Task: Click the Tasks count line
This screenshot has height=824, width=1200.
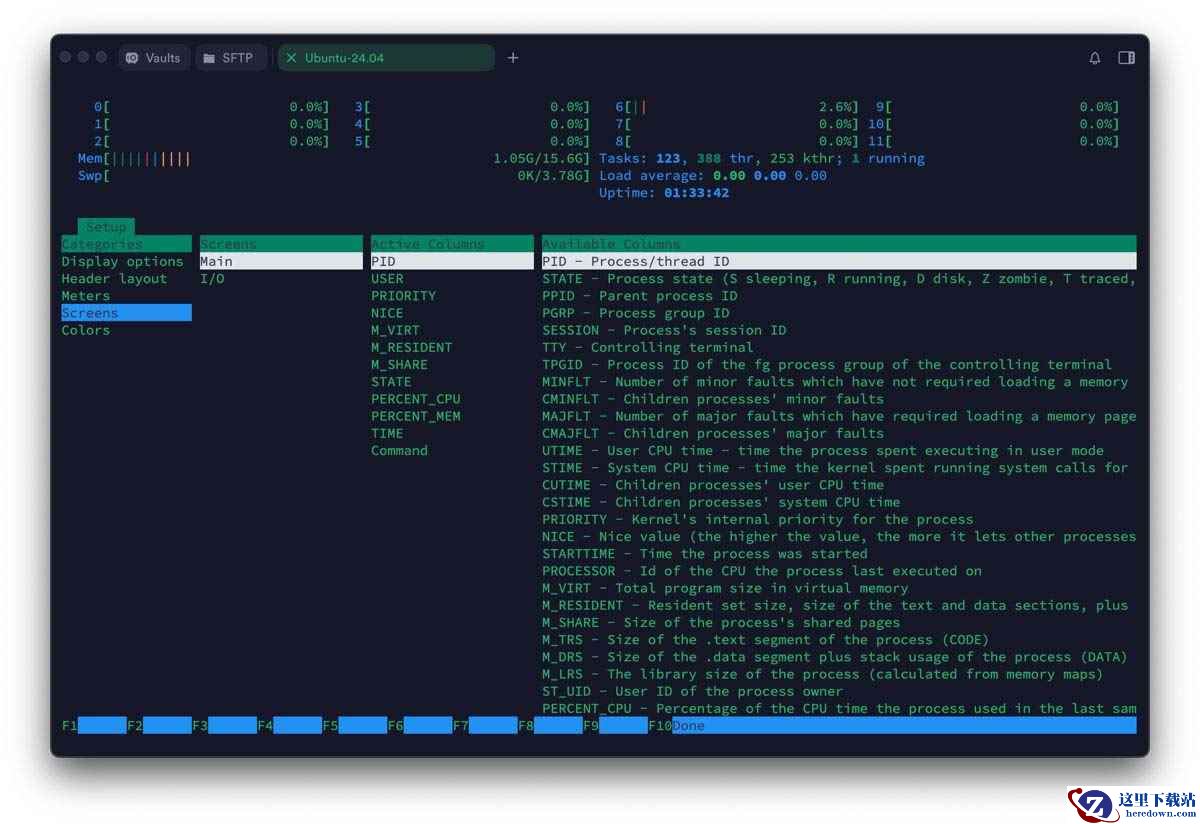Action: (762, 158)
